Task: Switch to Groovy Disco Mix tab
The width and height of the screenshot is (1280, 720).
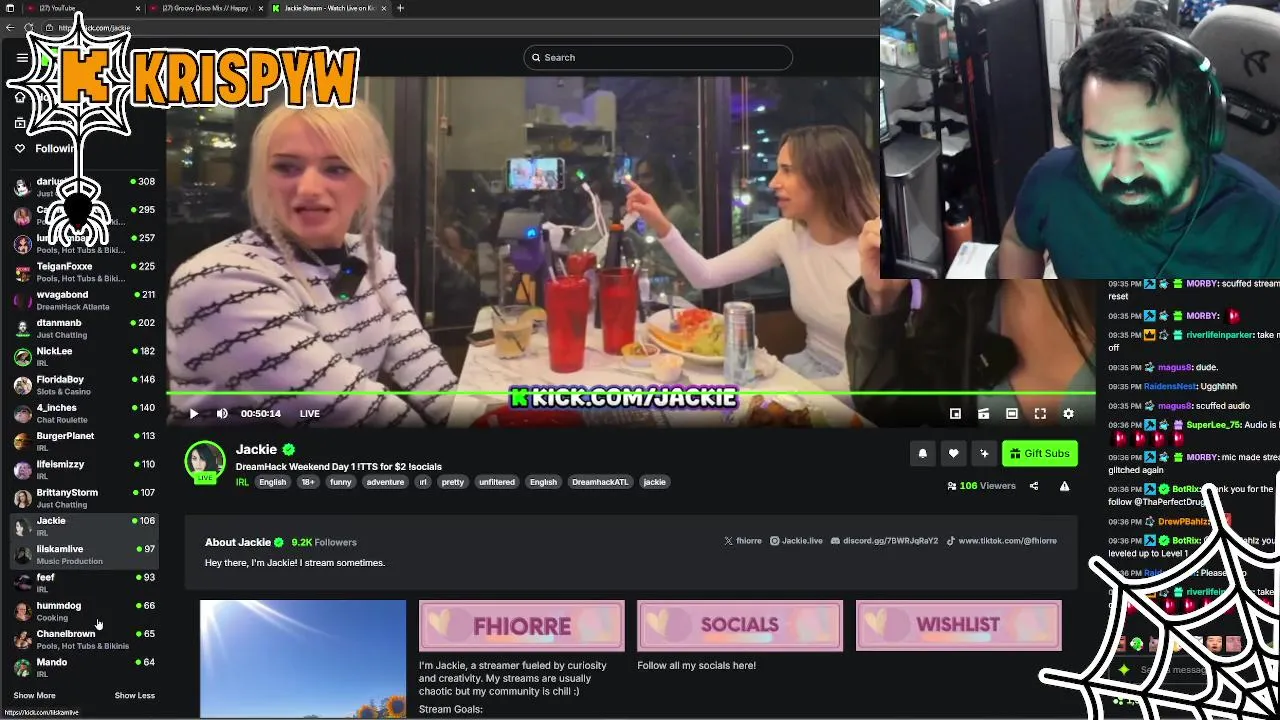Action: point(206,8)
